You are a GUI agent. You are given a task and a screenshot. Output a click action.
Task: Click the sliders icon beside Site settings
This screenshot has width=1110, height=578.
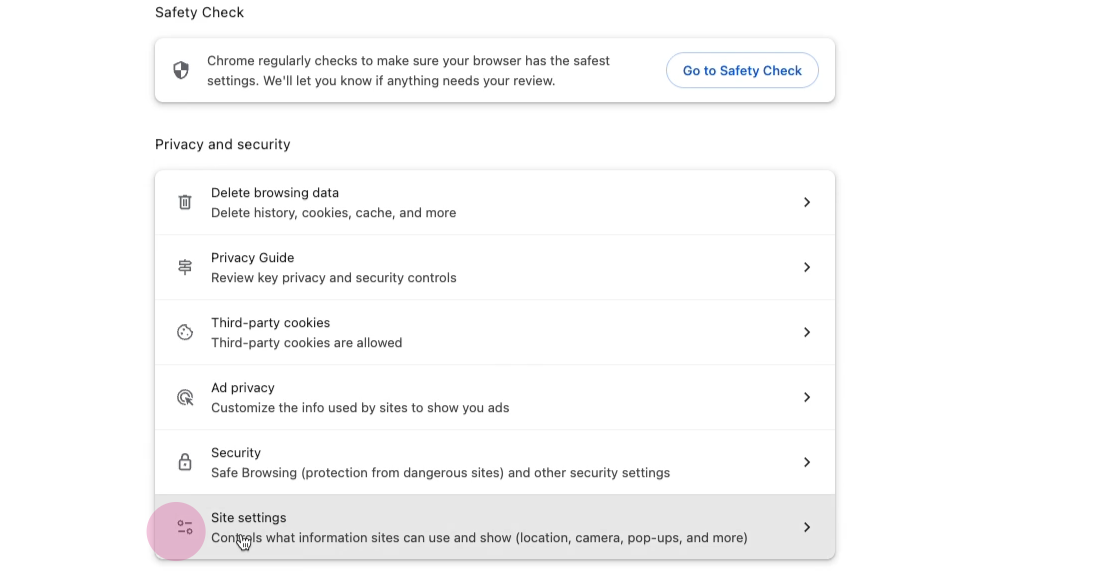pos(185,527)
